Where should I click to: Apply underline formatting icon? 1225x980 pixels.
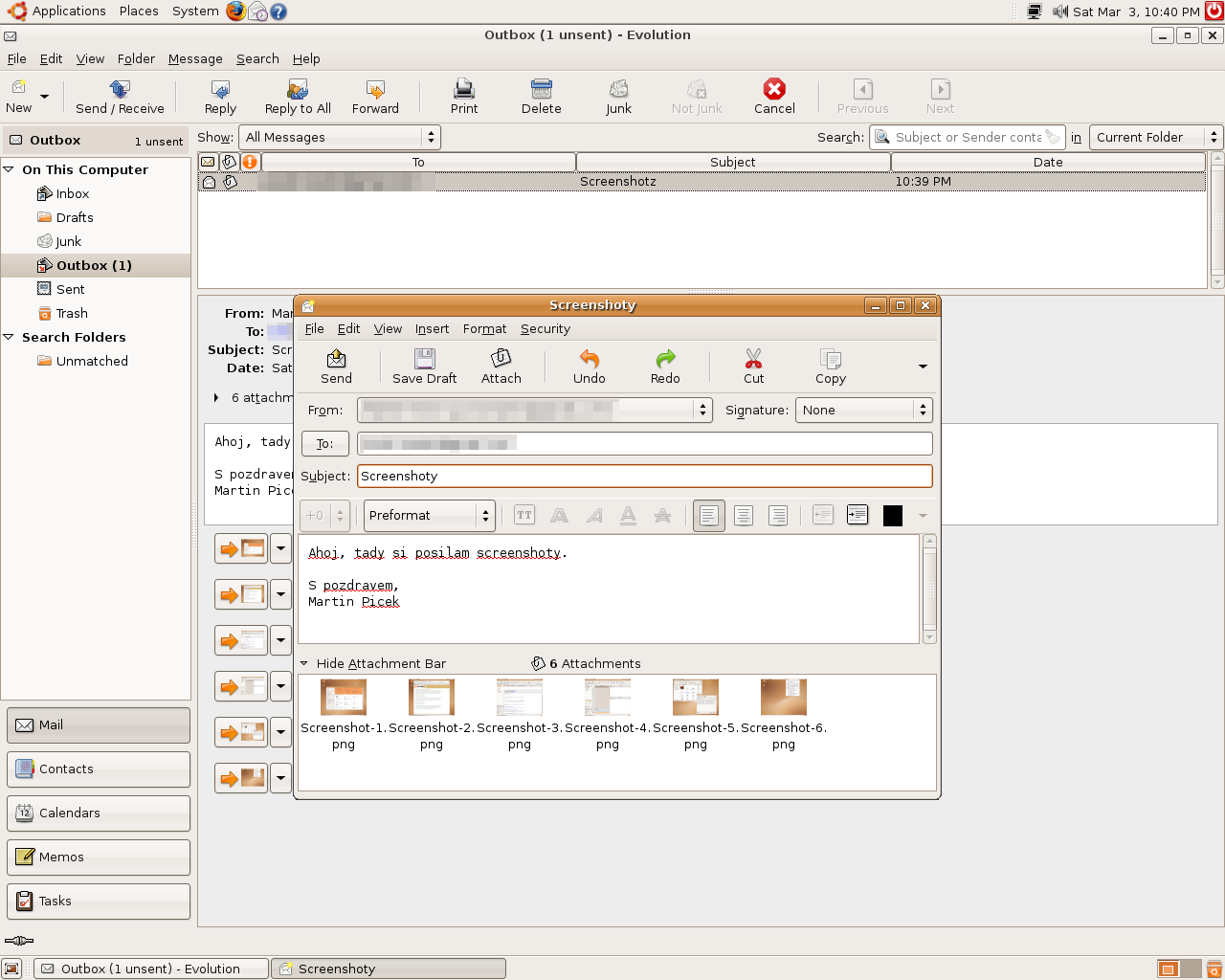[x=628, y=515]
